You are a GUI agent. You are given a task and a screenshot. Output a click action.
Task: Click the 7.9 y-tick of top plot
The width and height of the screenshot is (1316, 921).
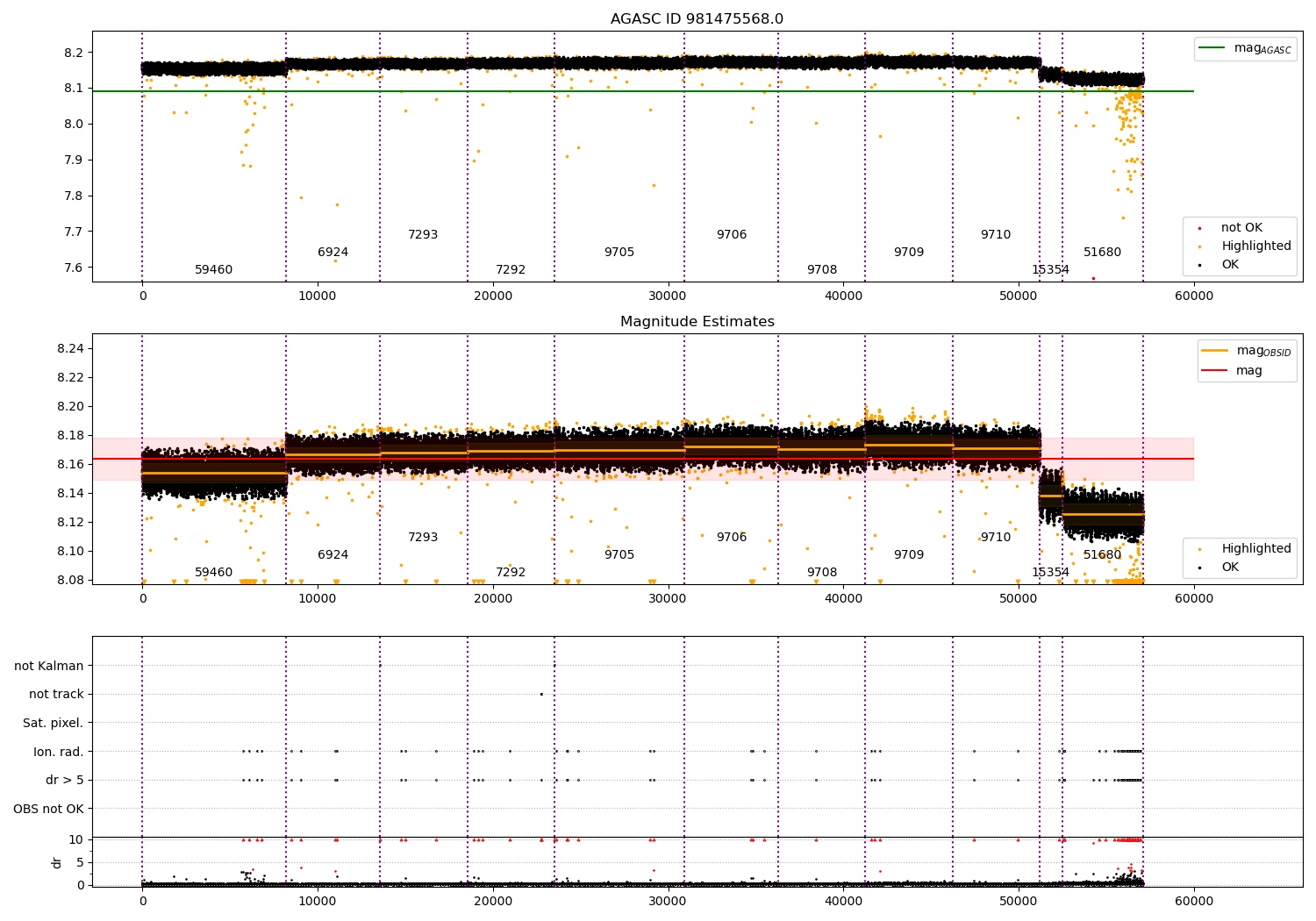pyautogui.click(x=74, y=161)
